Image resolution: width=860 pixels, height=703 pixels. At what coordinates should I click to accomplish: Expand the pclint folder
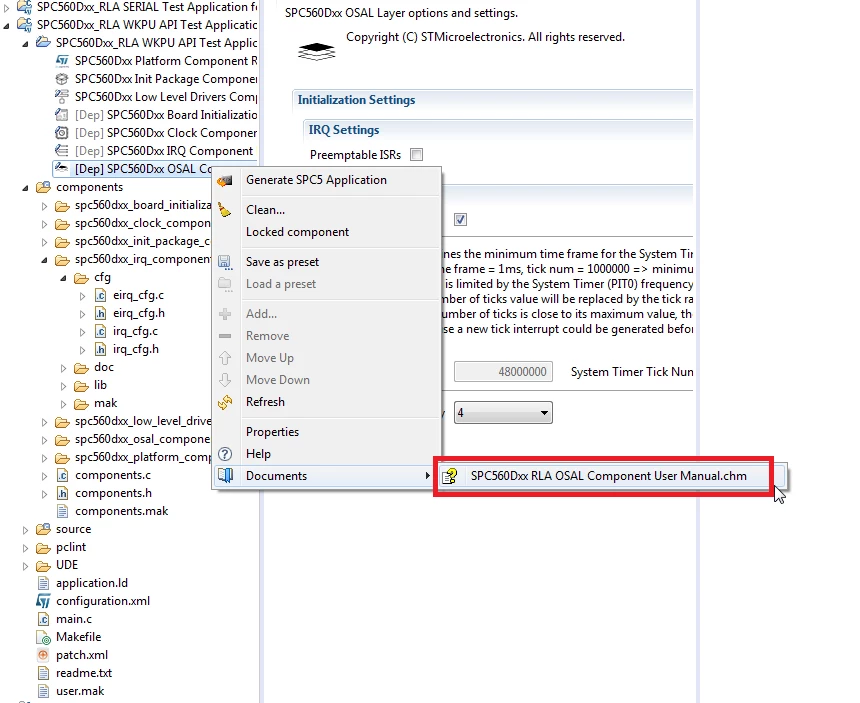coord(25,548)
